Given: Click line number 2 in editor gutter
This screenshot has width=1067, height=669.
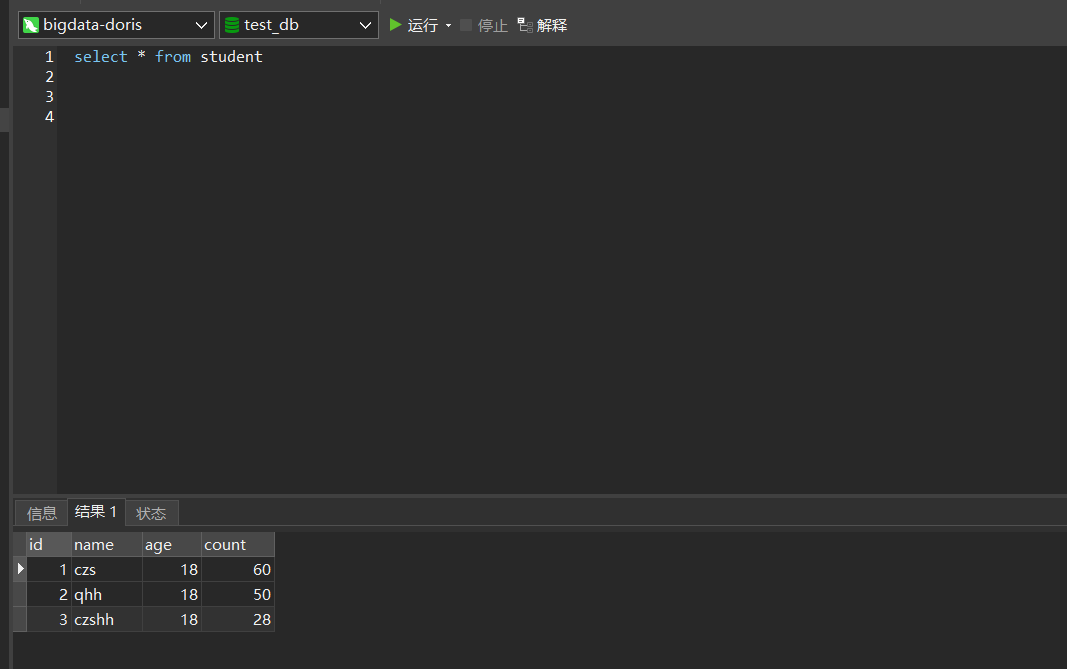Looking at the screenshot, I should (49, 77).
